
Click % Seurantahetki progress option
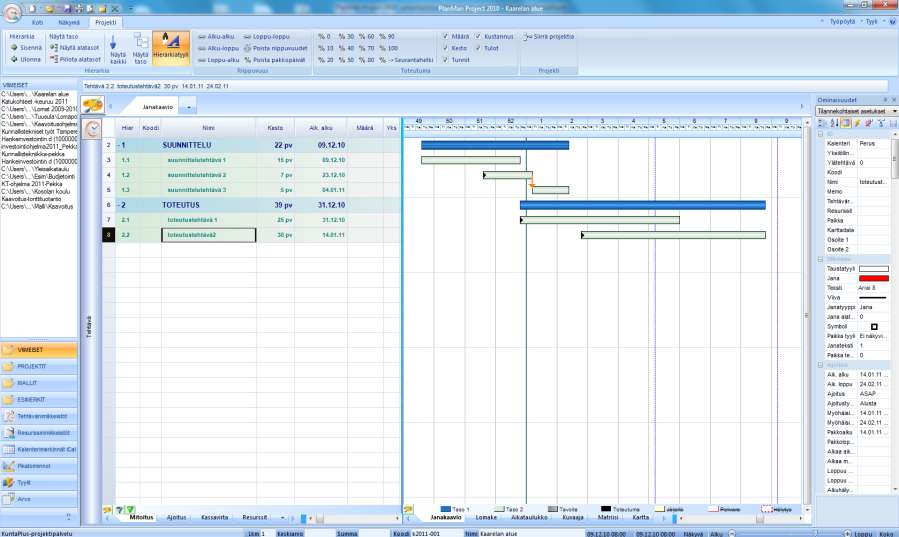click(x=406, y=60)
